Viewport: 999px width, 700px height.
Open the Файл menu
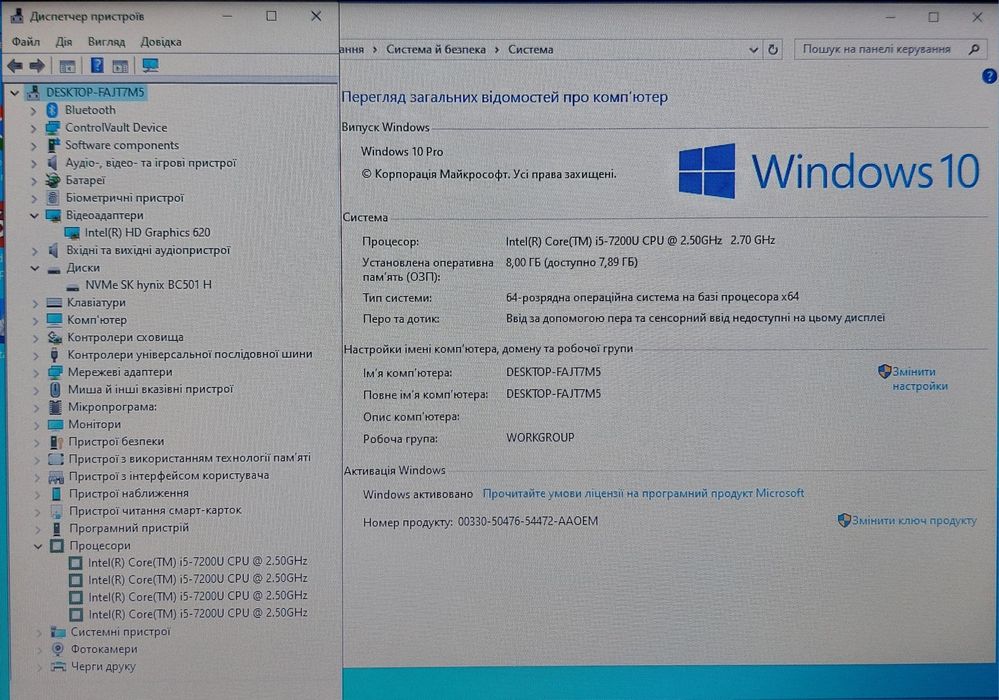pos(25,42)
